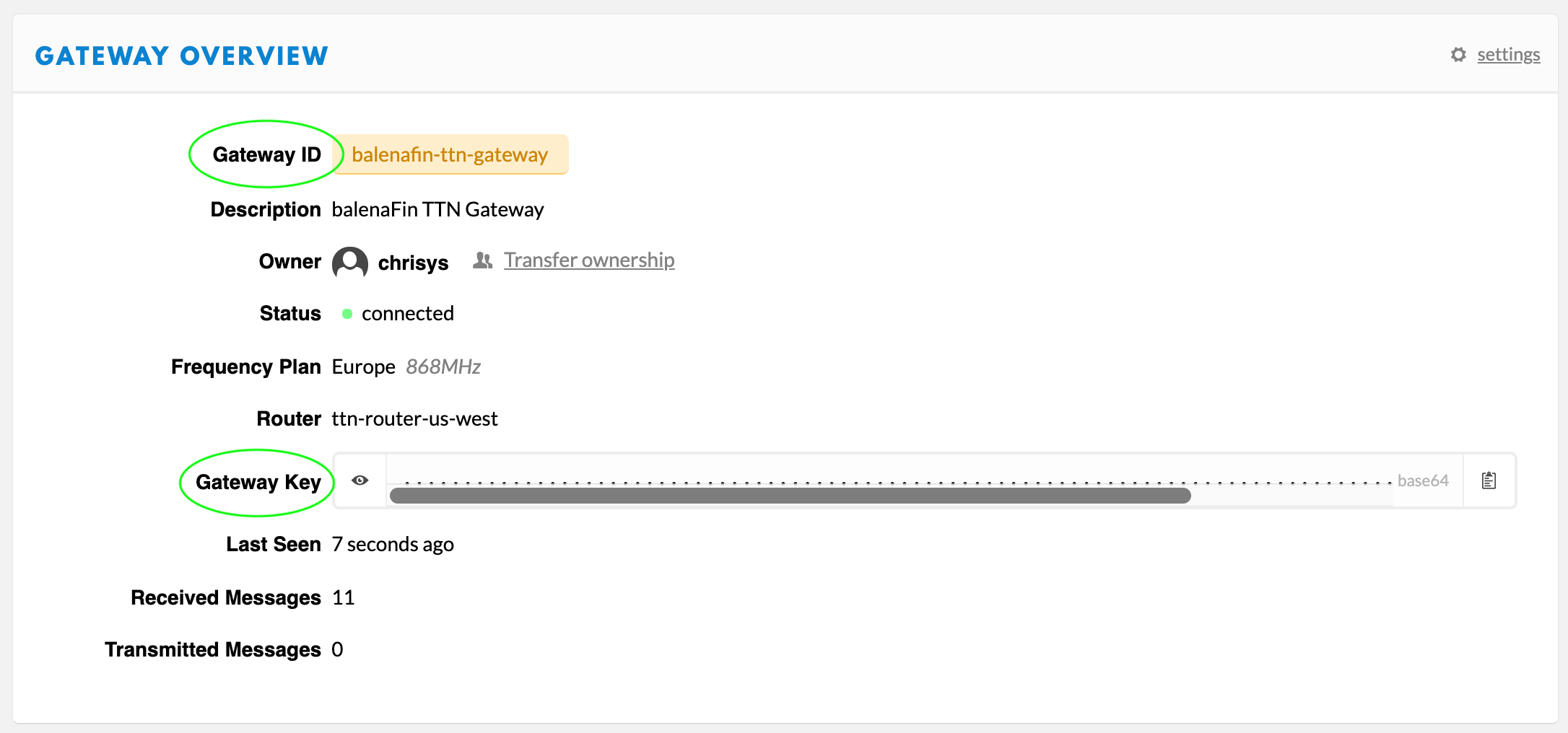1568x733 pixels.
Task: Click the green connected status dot
Action: (x=347, y=314)
